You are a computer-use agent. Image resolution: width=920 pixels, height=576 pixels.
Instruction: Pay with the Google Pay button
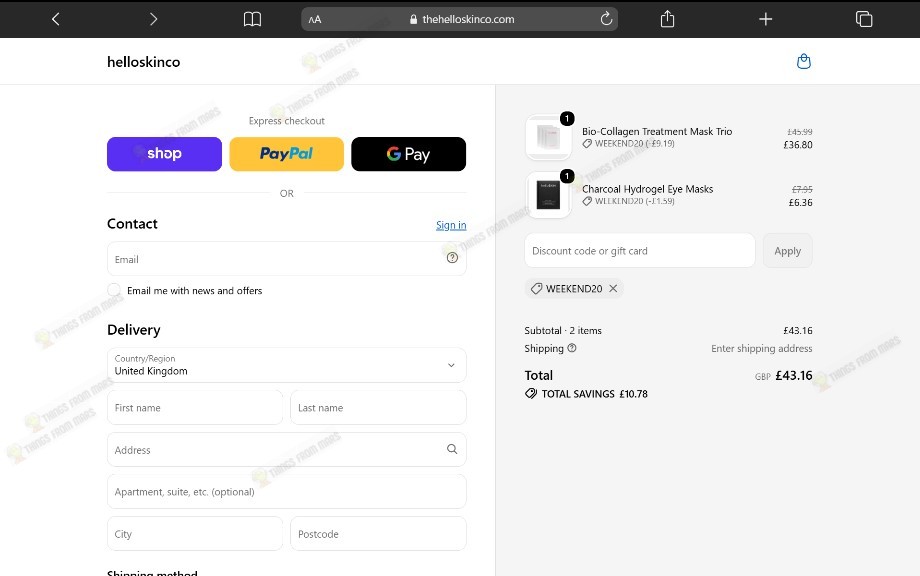pyautogui.click(x=408, y=154)
